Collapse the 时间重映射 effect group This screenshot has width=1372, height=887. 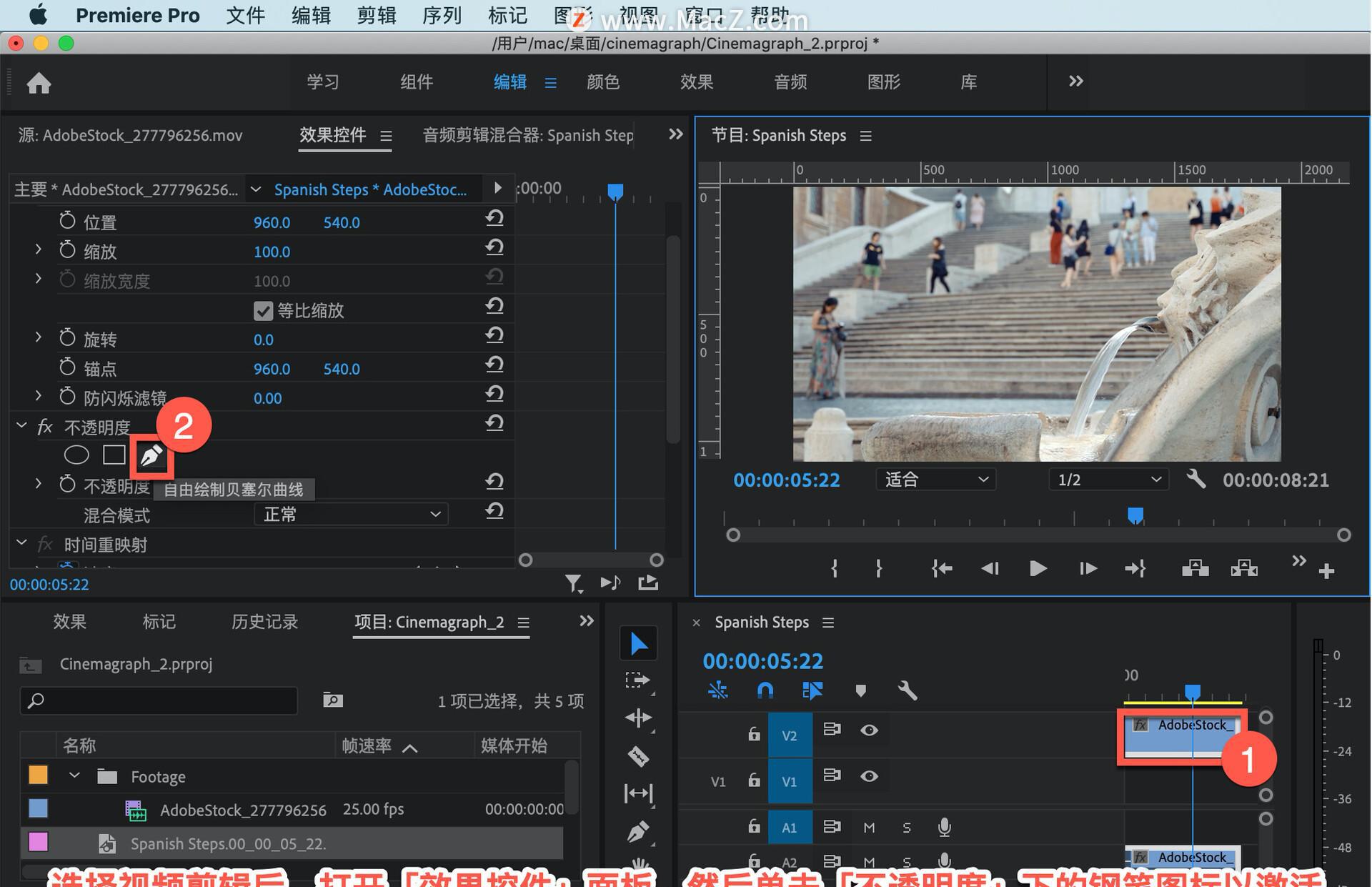coord(21,543)
